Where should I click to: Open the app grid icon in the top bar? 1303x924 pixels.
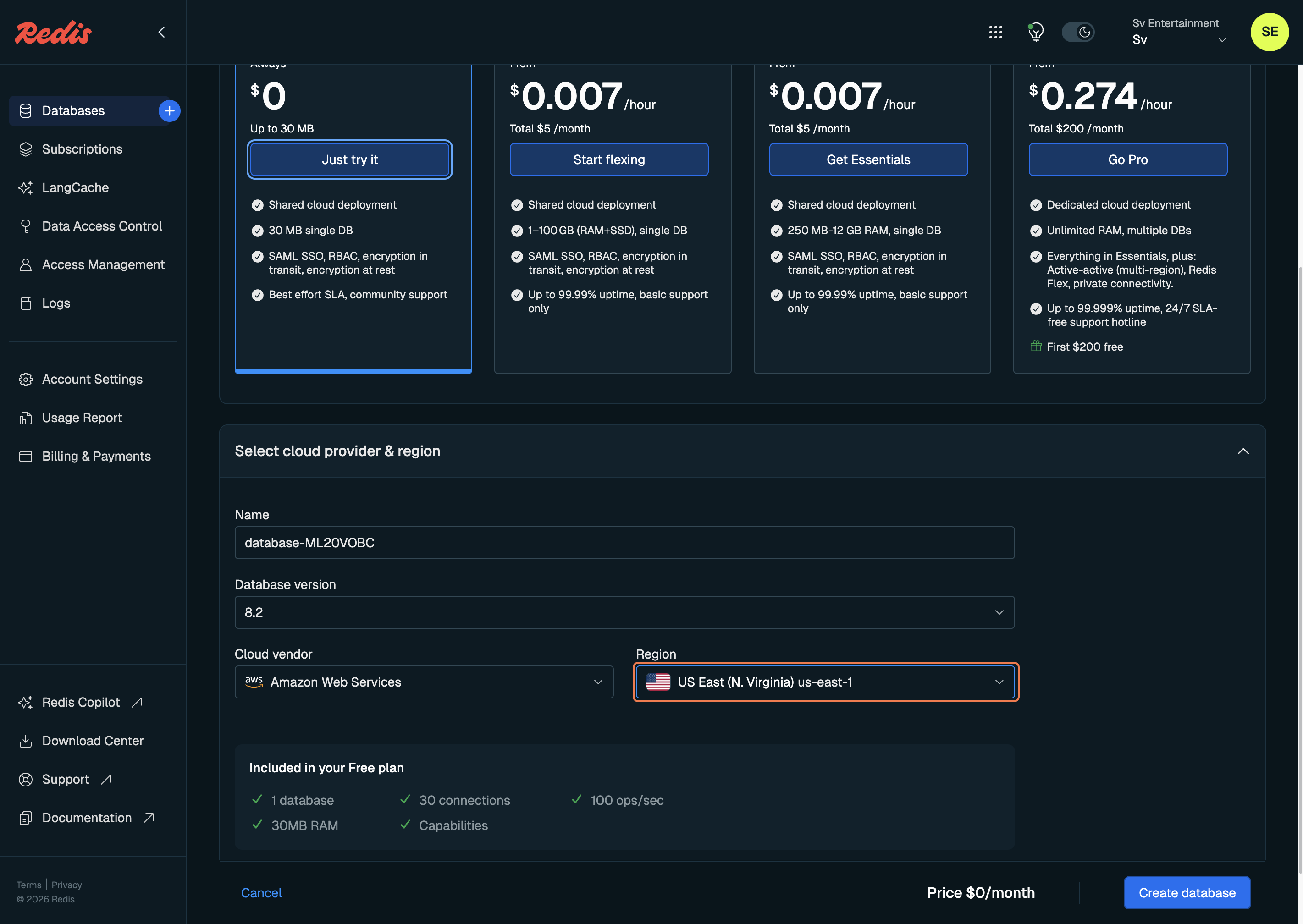(x=996, y=32)
